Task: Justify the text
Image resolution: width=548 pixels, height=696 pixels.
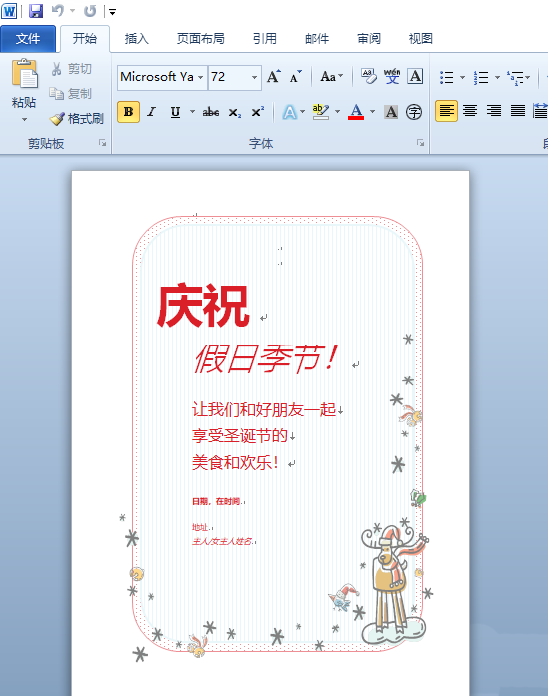Action: tap(517, 111)
